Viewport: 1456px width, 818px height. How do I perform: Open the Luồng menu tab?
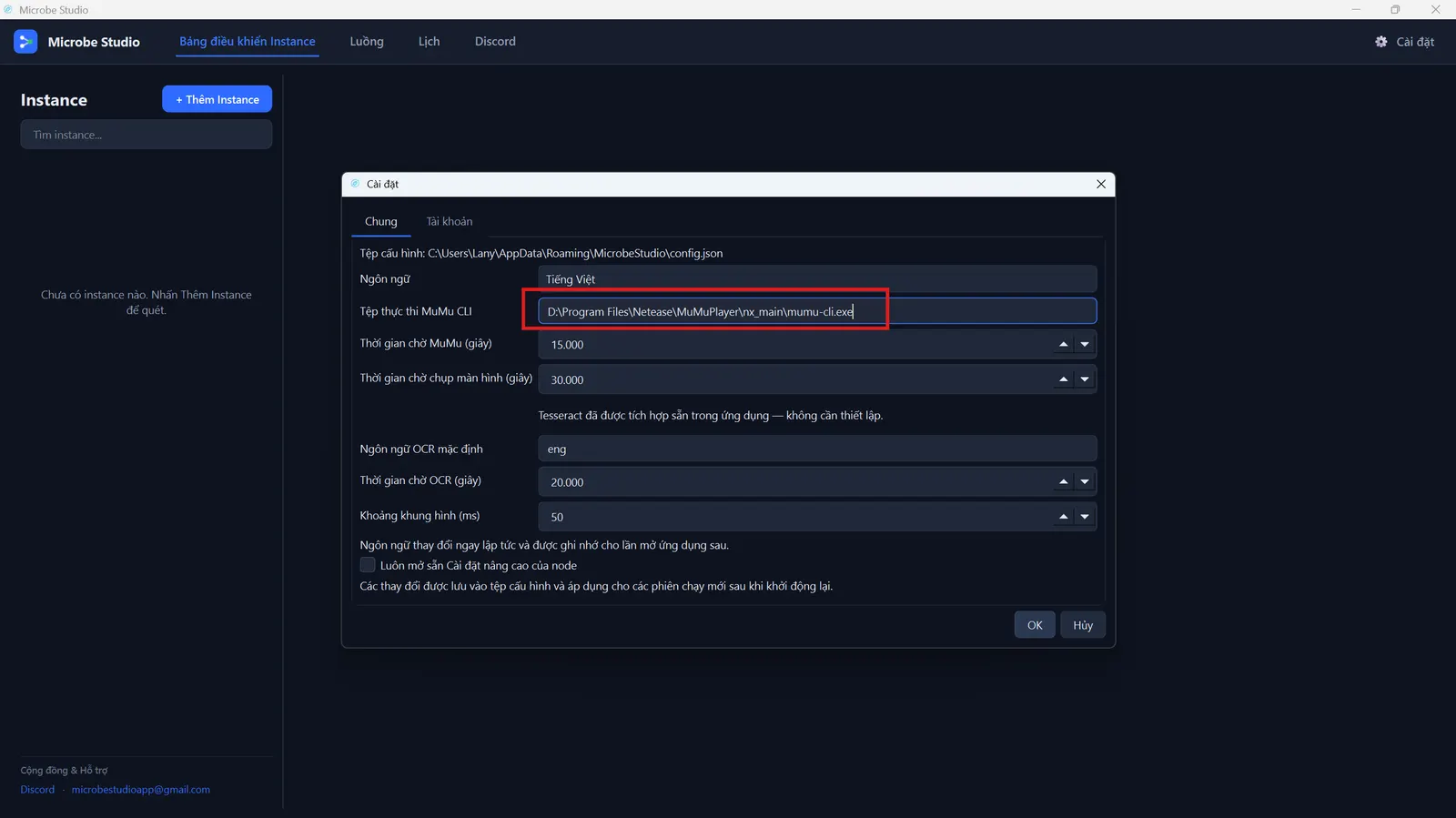(x=367, y=42)
